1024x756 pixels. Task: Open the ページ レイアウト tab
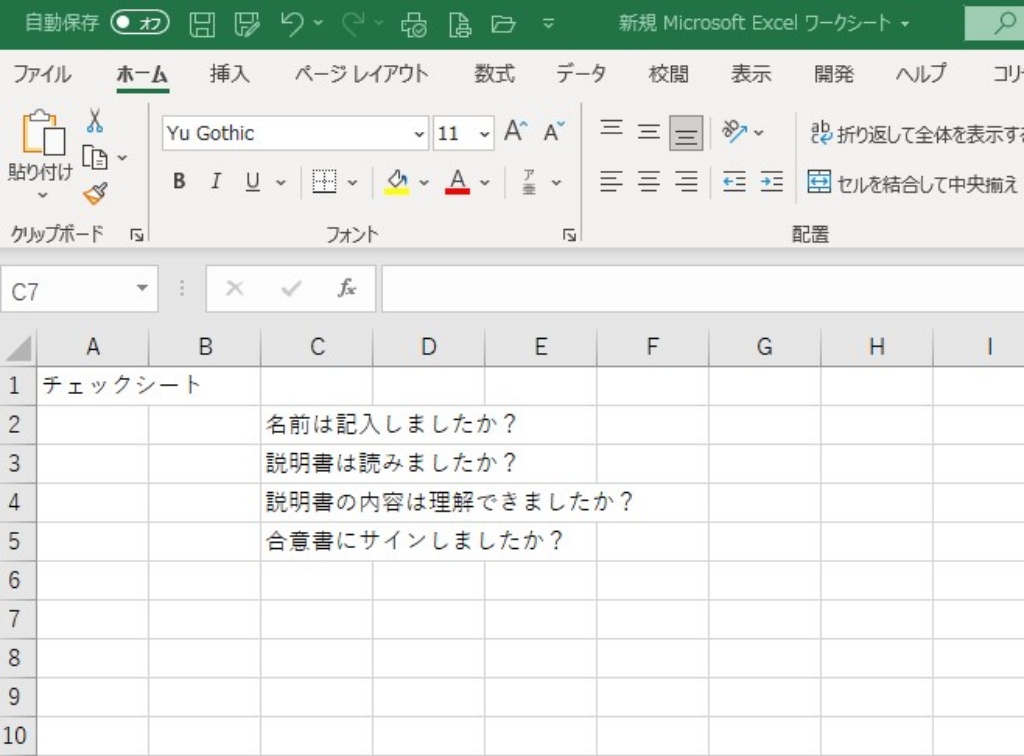tap(361, 74)
